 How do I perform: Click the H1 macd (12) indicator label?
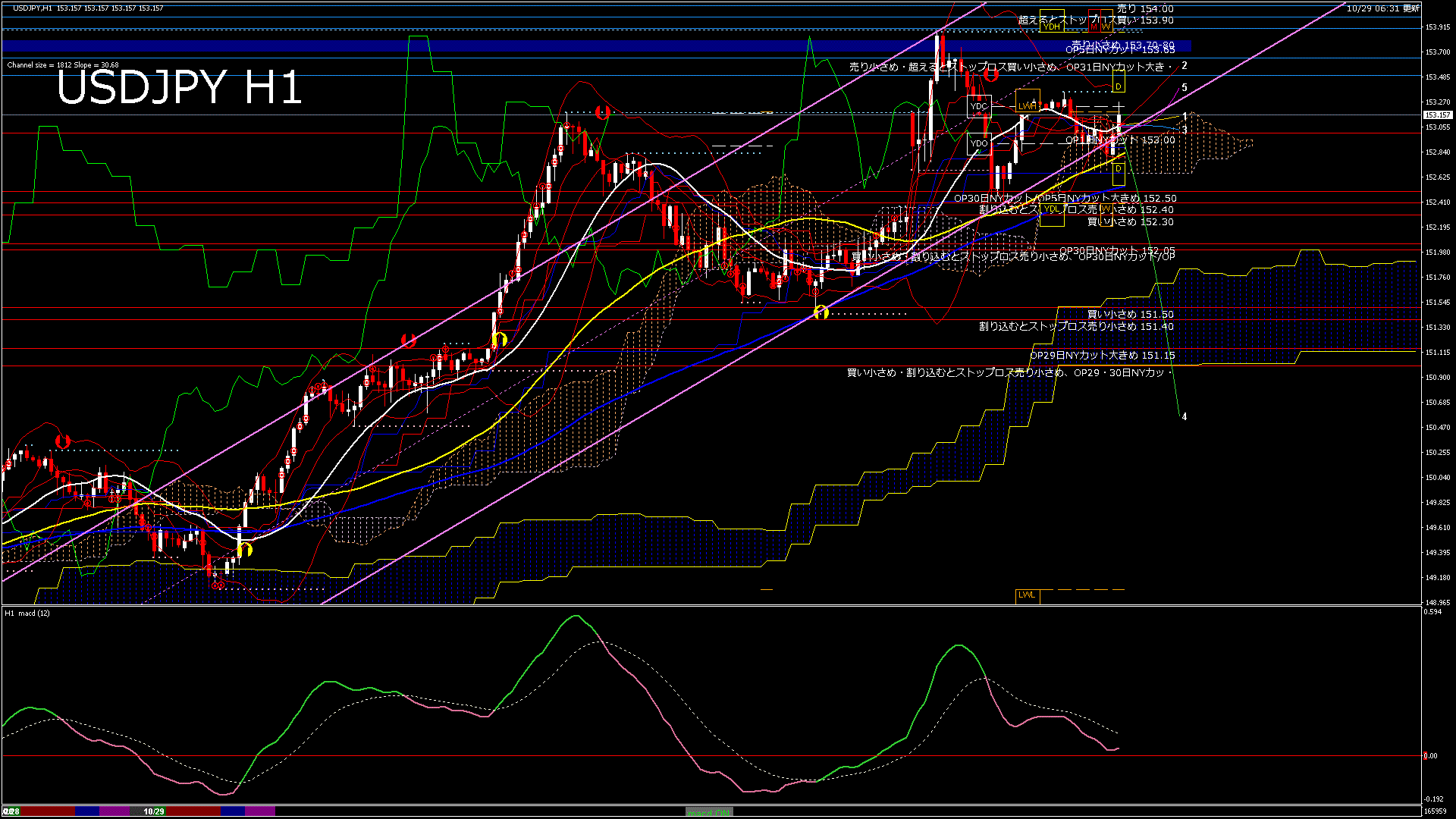[x=27, y=613]
